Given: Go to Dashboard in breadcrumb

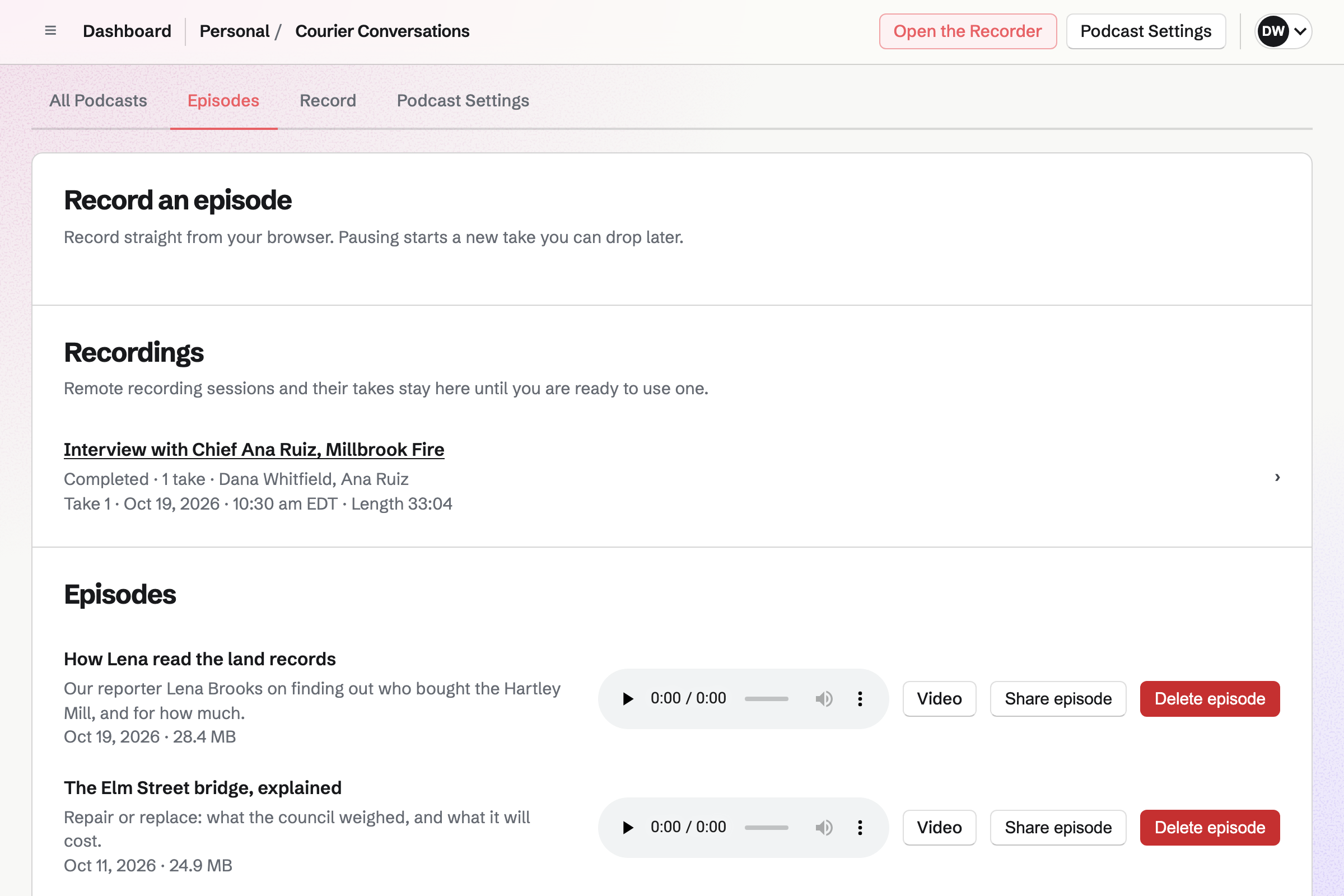Looking at the screenshot, I should coord(127,31).
